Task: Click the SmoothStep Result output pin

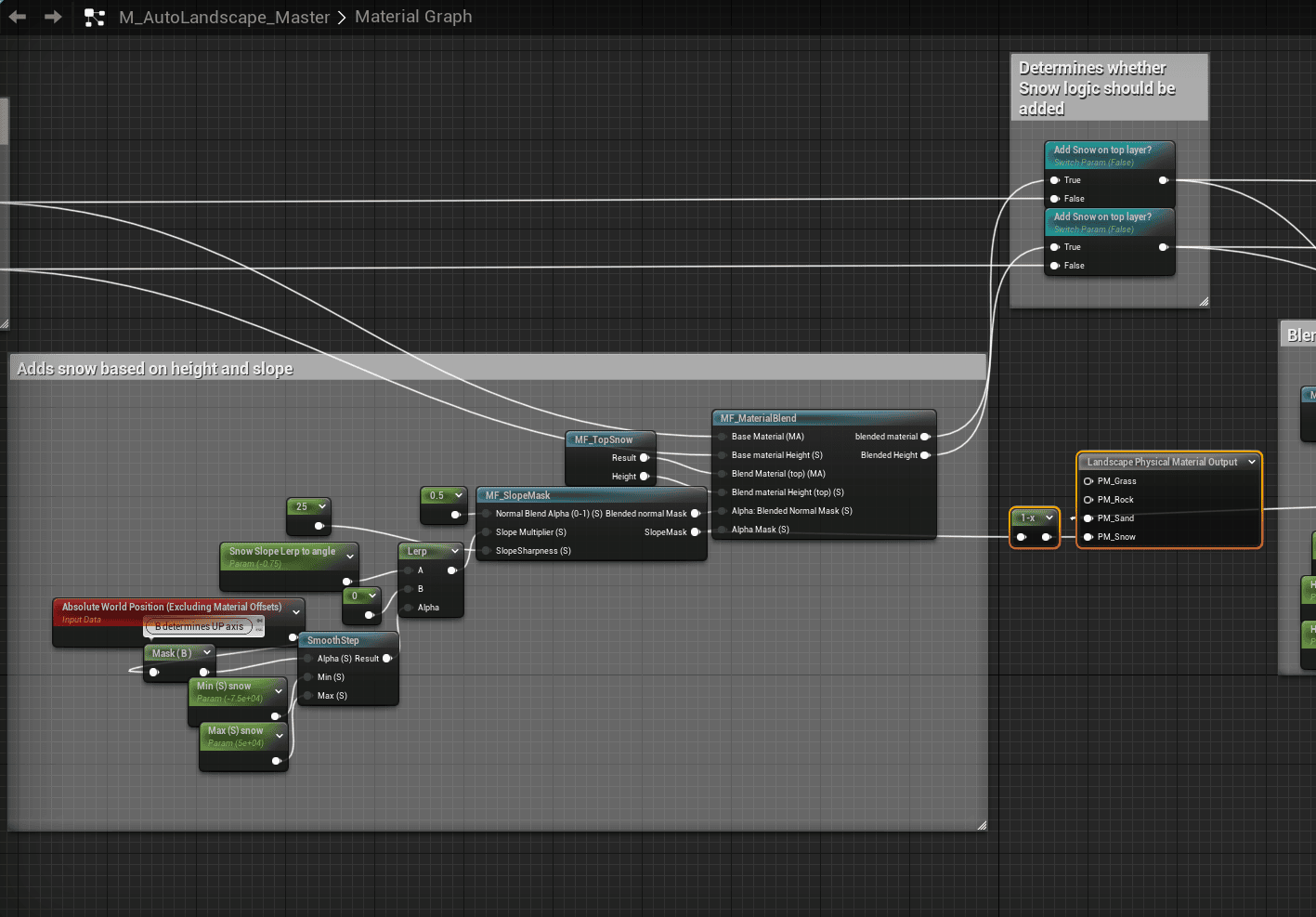Action: (x=387, y=659)
